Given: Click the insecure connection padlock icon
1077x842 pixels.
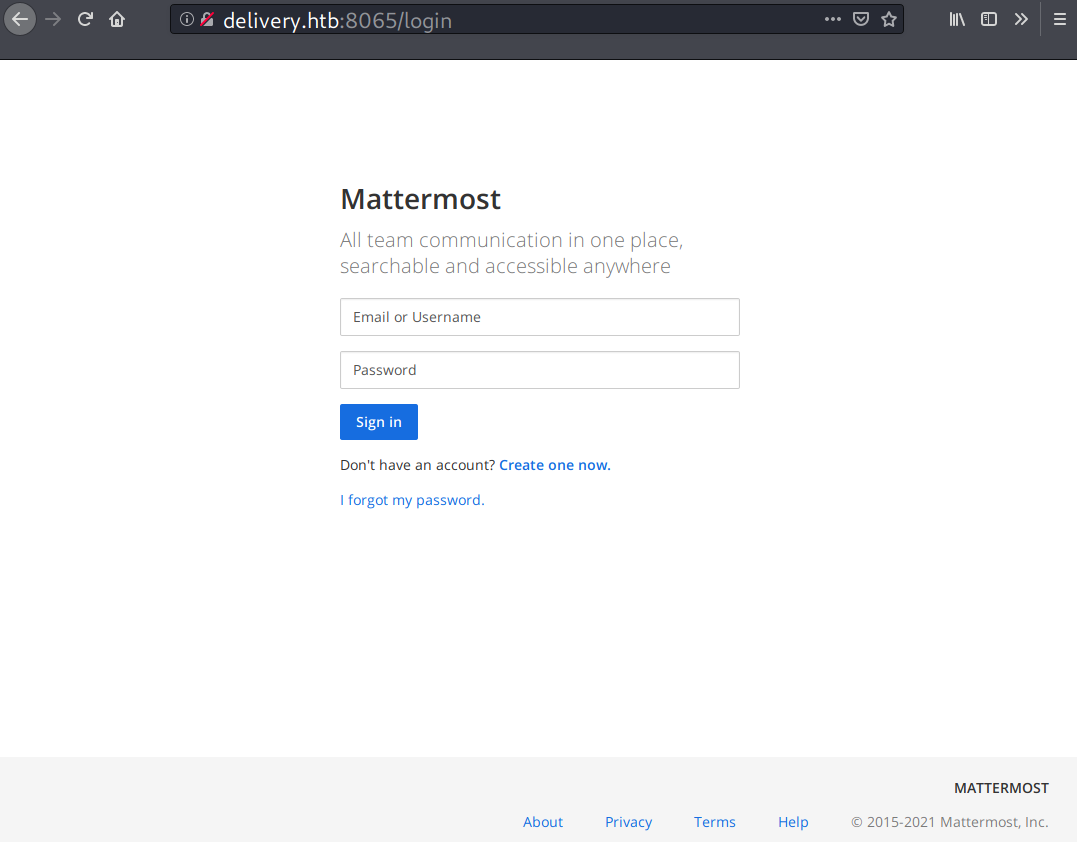Looking at the screenshot, I should [207, 19].
